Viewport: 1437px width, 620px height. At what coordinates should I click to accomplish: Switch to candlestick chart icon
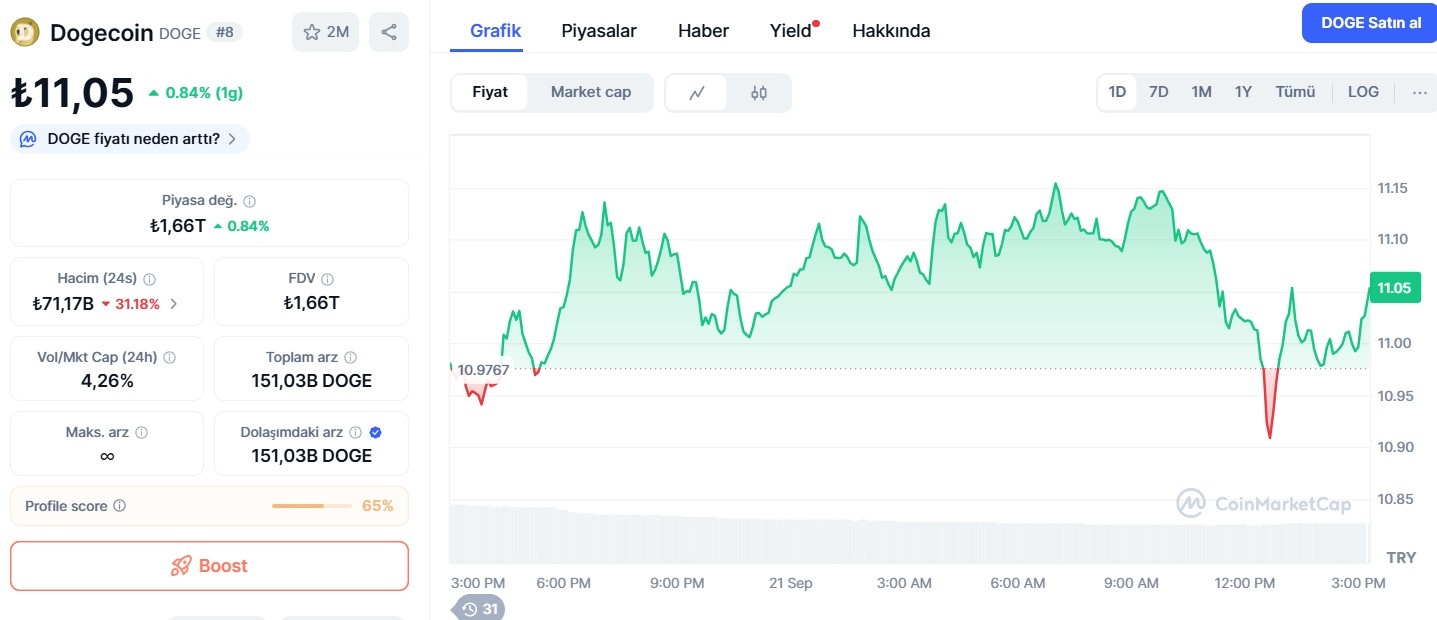759,93
